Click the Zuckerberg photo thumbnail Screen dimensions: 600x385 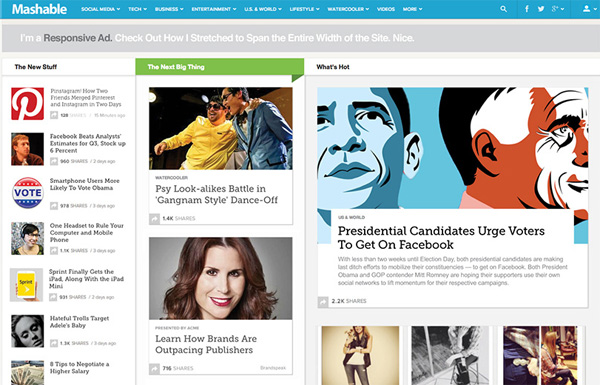[x=28, y=149]
